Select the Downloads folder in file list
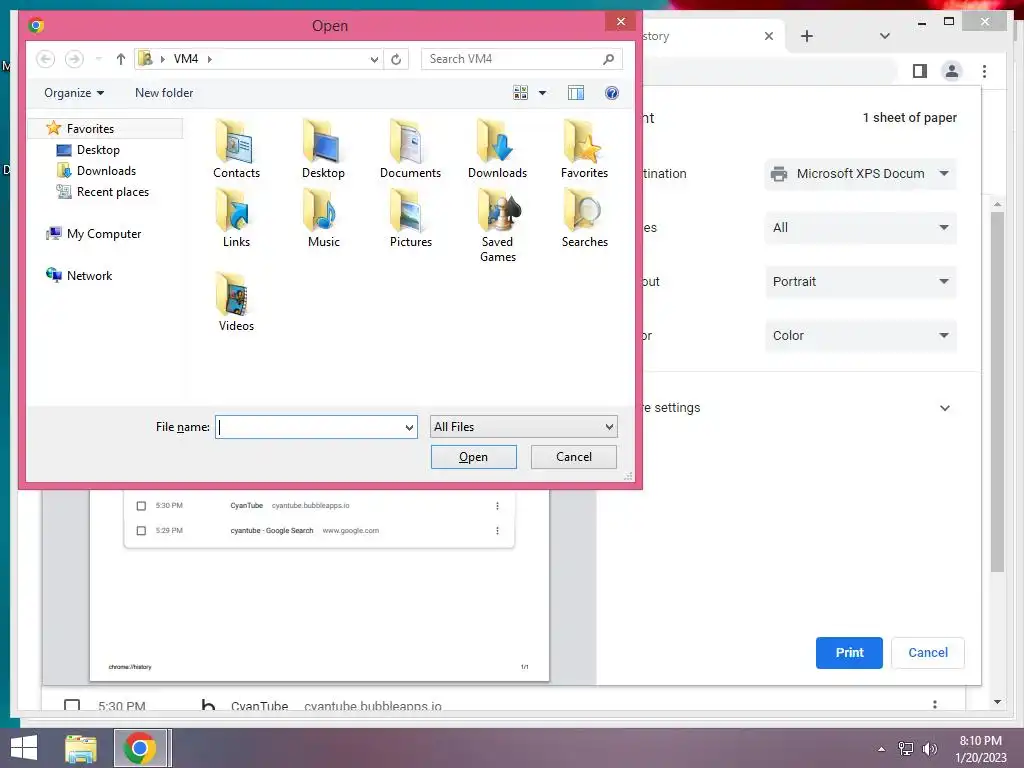 point(497,149)
